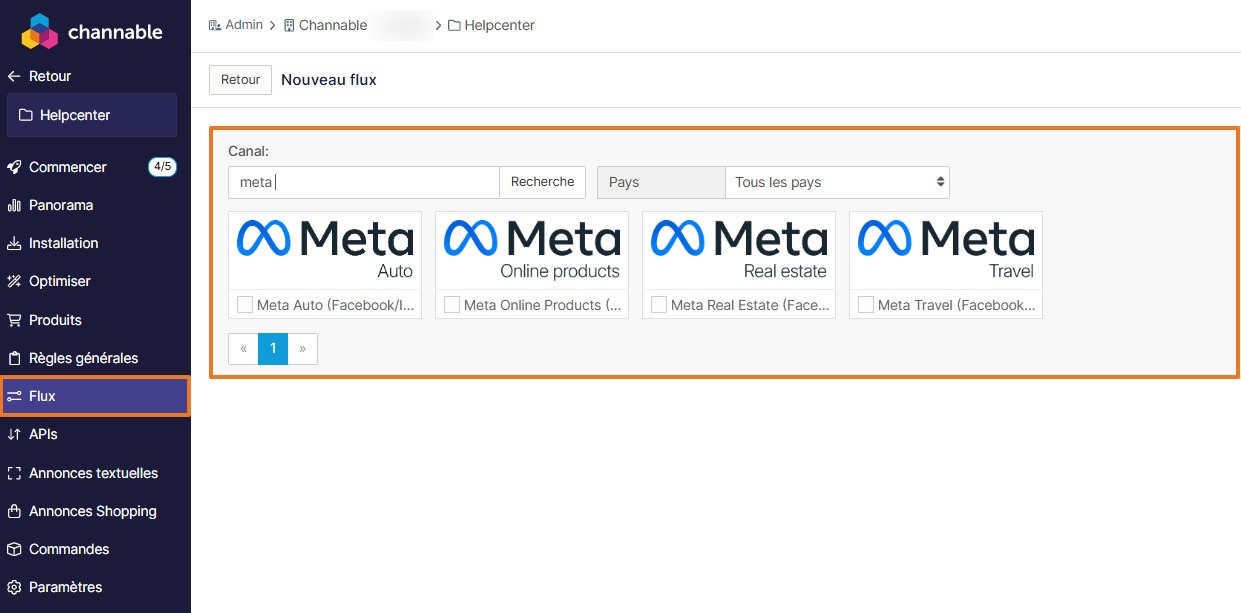Click the rocket icon next to Commencer
Screen dimensions: 1241x613
click(x=14, y=167)
